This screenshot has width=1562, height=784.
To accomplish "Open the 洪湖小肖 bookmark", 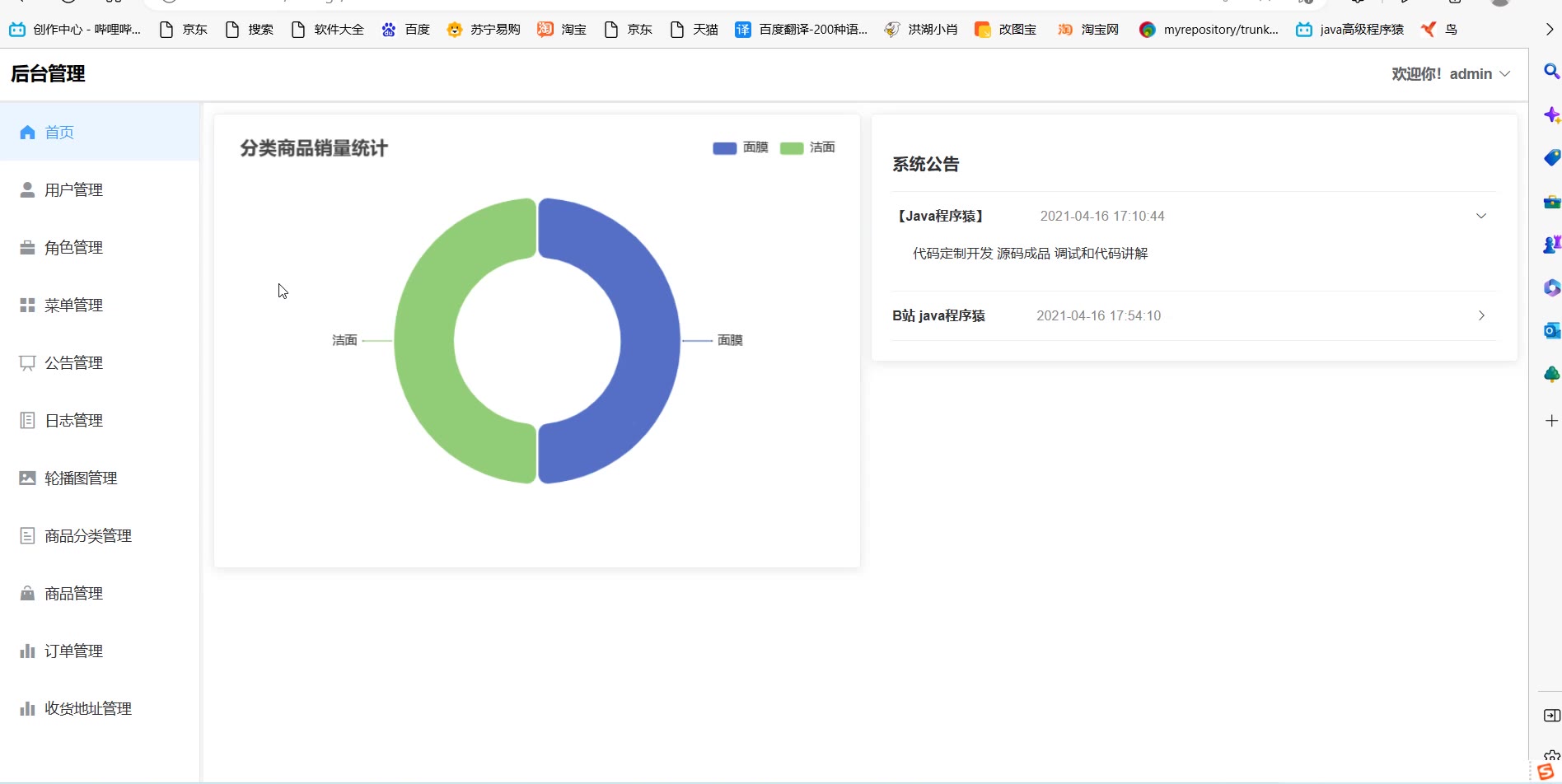I will (921, 30).
